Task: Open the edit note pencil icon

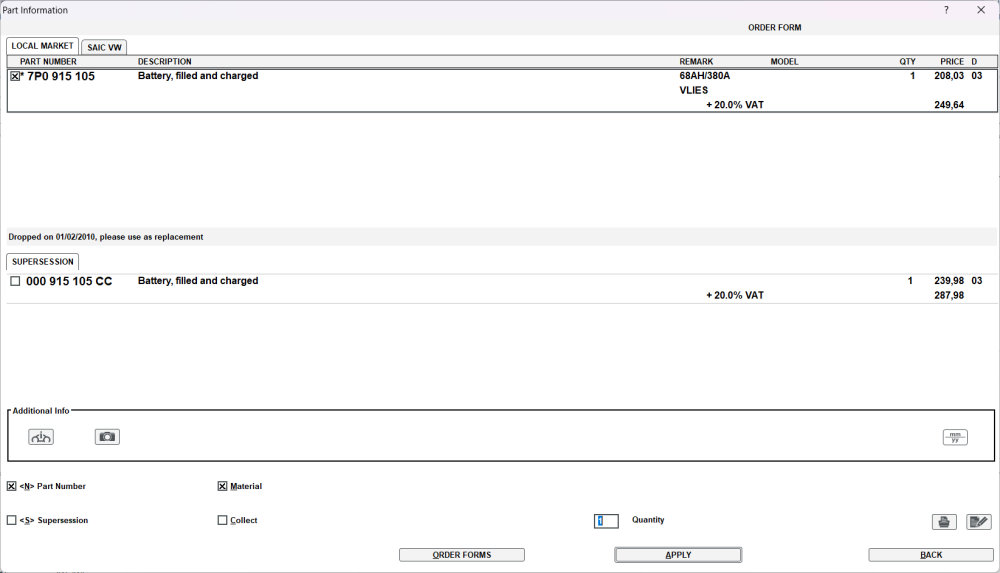Action: click(x=978, y=522)
